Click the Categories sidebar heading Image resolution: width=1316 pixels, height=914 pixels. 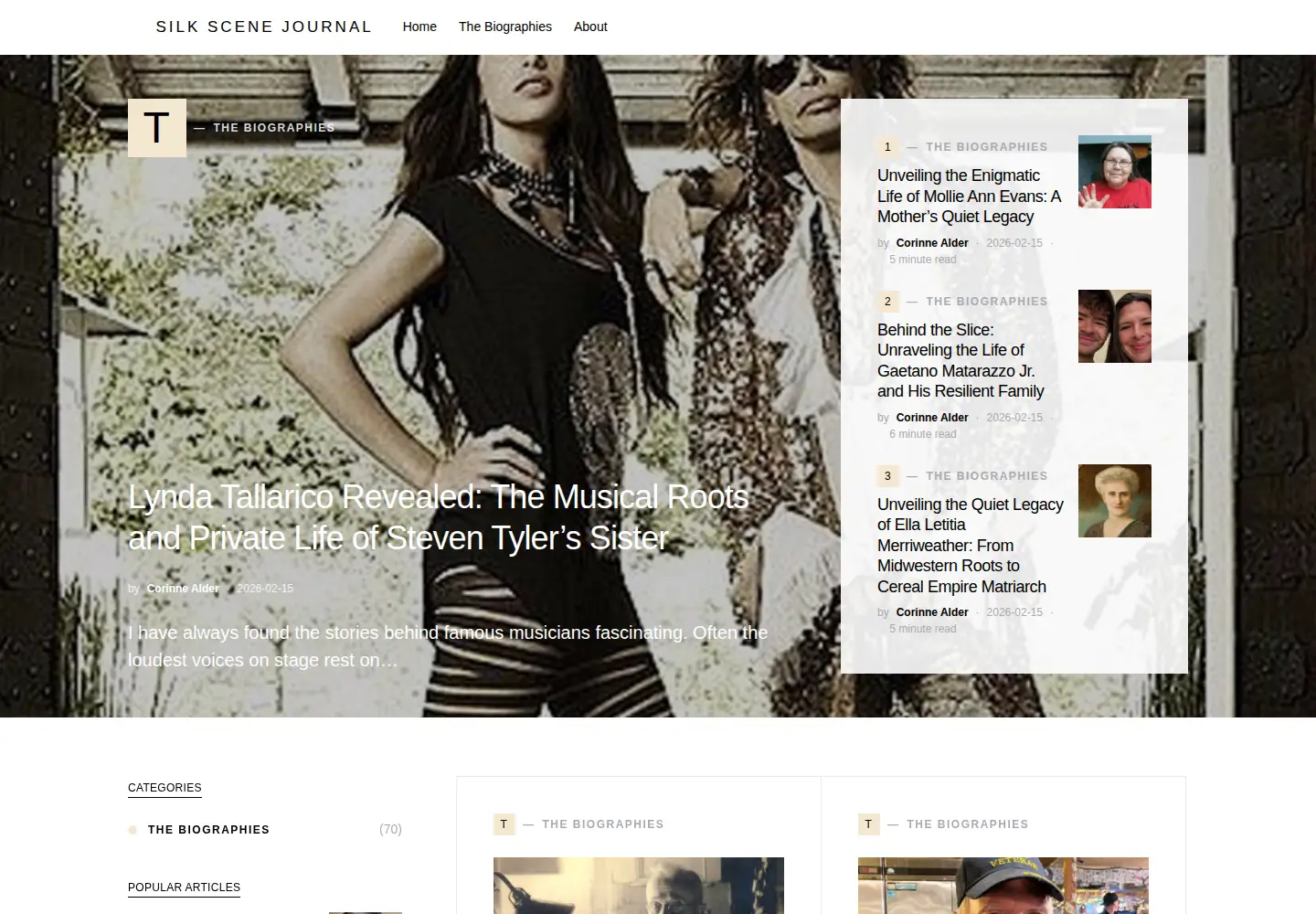[x=164, y=788]
